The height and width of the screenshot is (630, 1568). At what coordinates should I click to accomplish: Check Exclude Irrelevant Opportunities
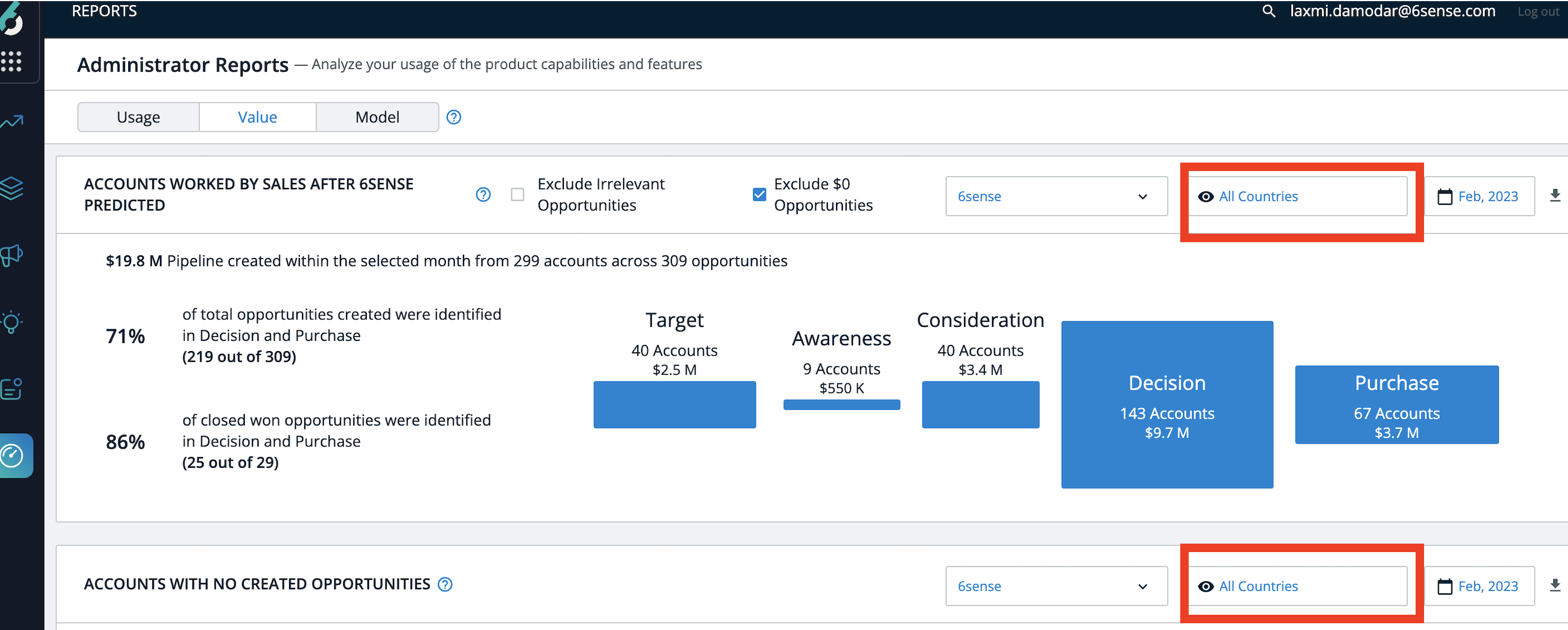[518, 194]
